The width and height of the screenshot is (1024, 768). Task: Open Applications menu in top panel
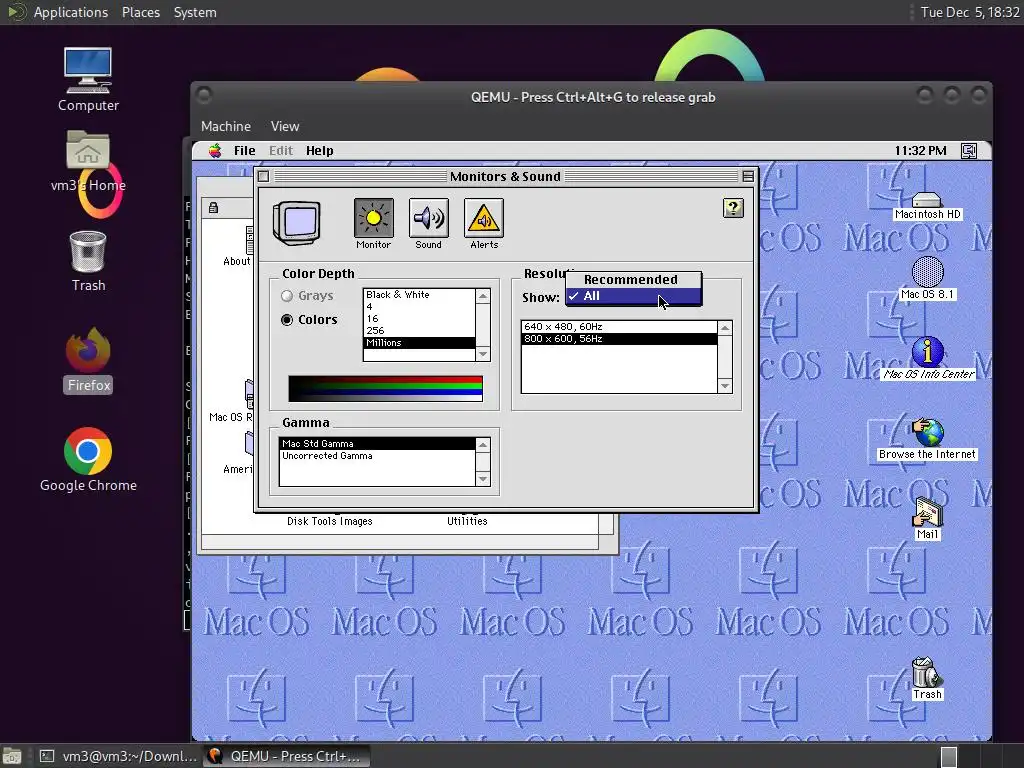71,12
